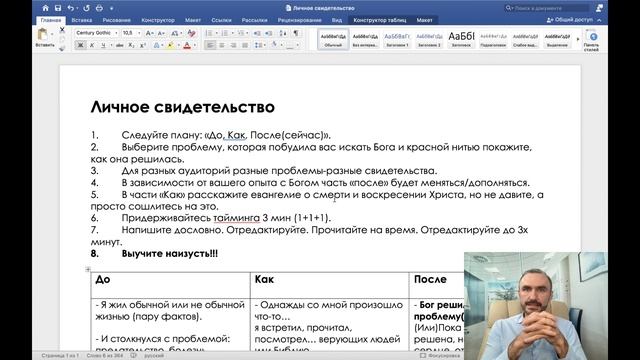Image resolution: width=640 pixels, height=360 pixels.
Task: Click the Фокусировка focus mode button
Action: coord(440,356)
